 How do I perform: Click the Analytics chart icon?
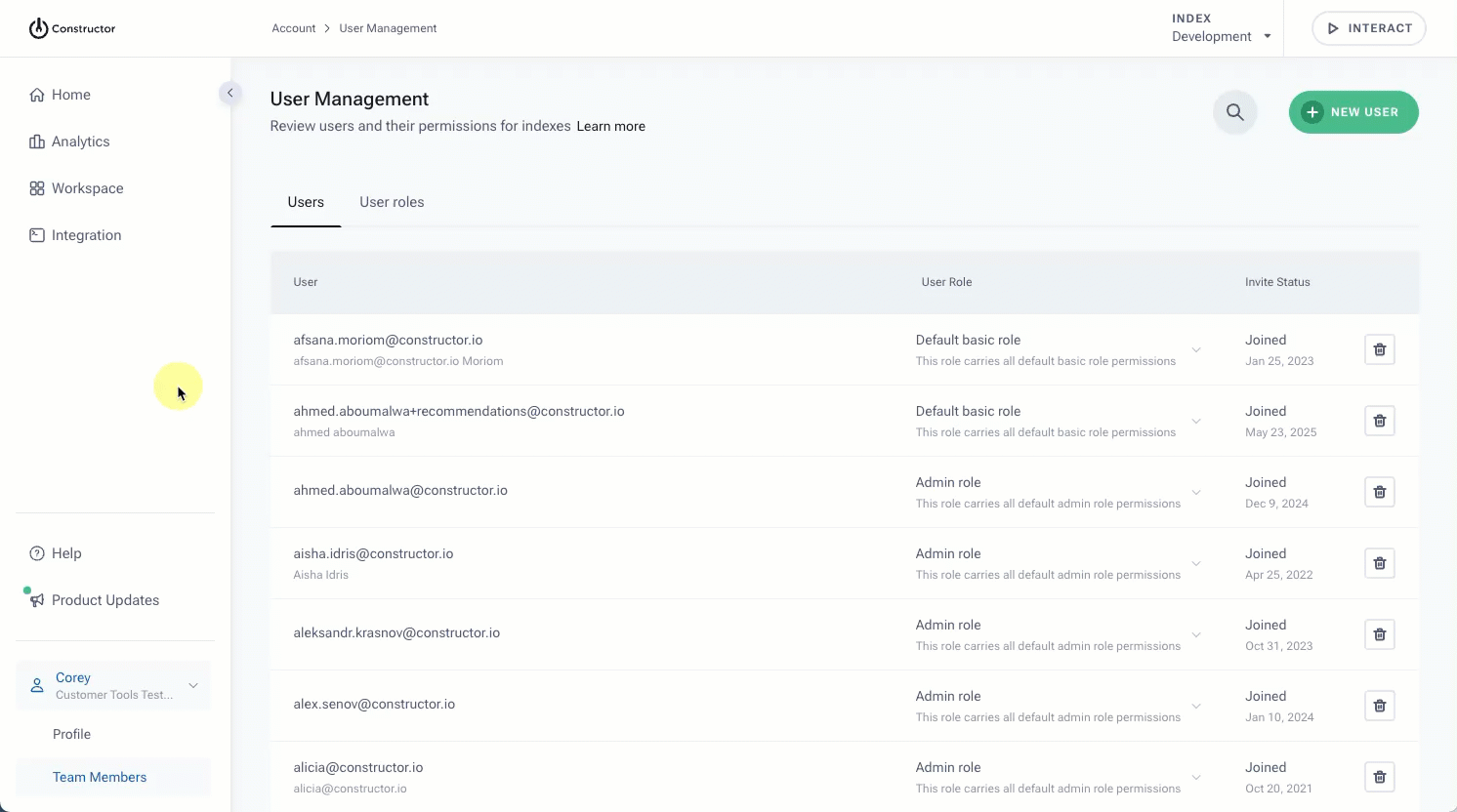(x=37, y=142)
